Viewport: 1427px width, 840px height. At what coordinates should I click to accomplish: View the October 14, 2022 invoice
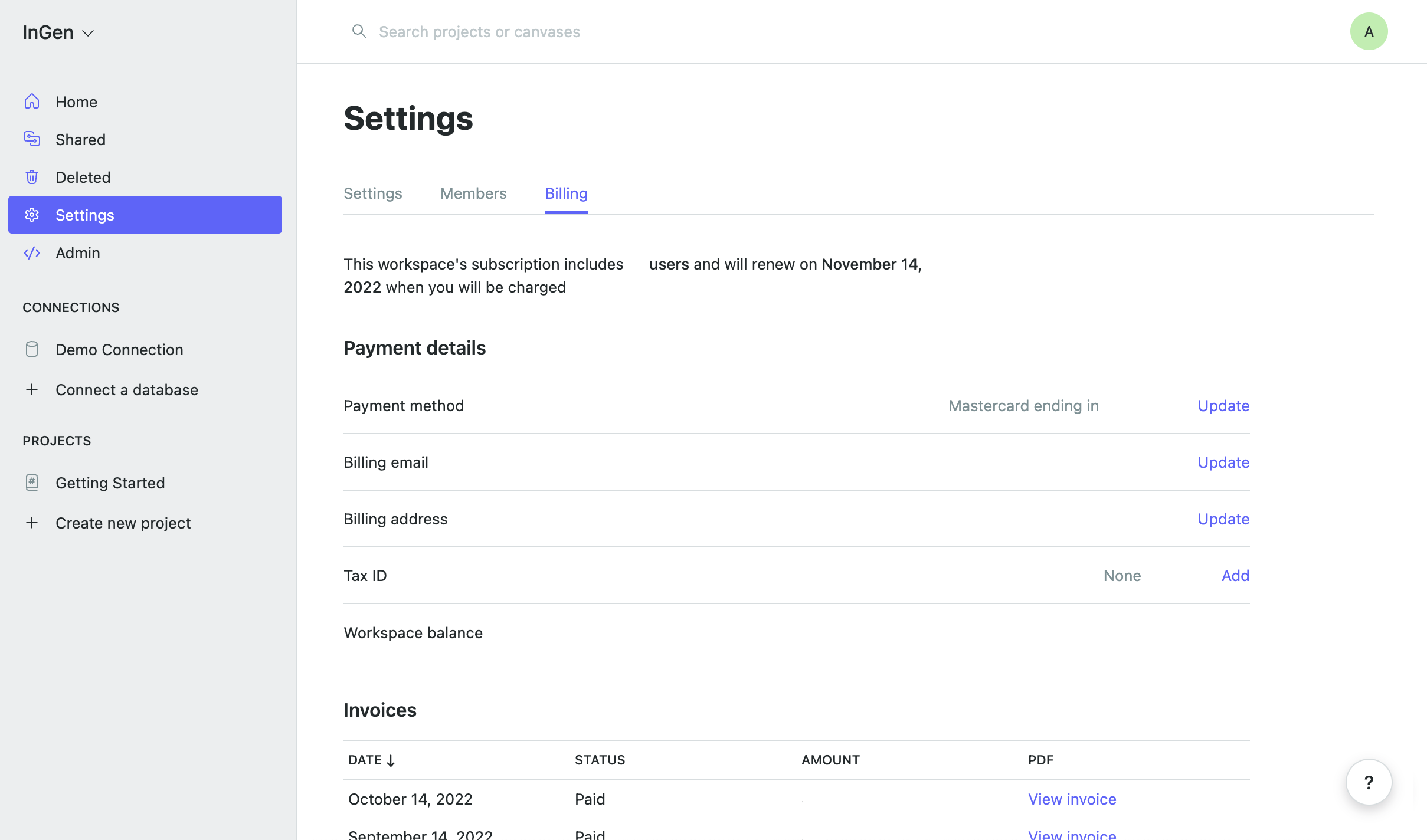[1072, 799]
